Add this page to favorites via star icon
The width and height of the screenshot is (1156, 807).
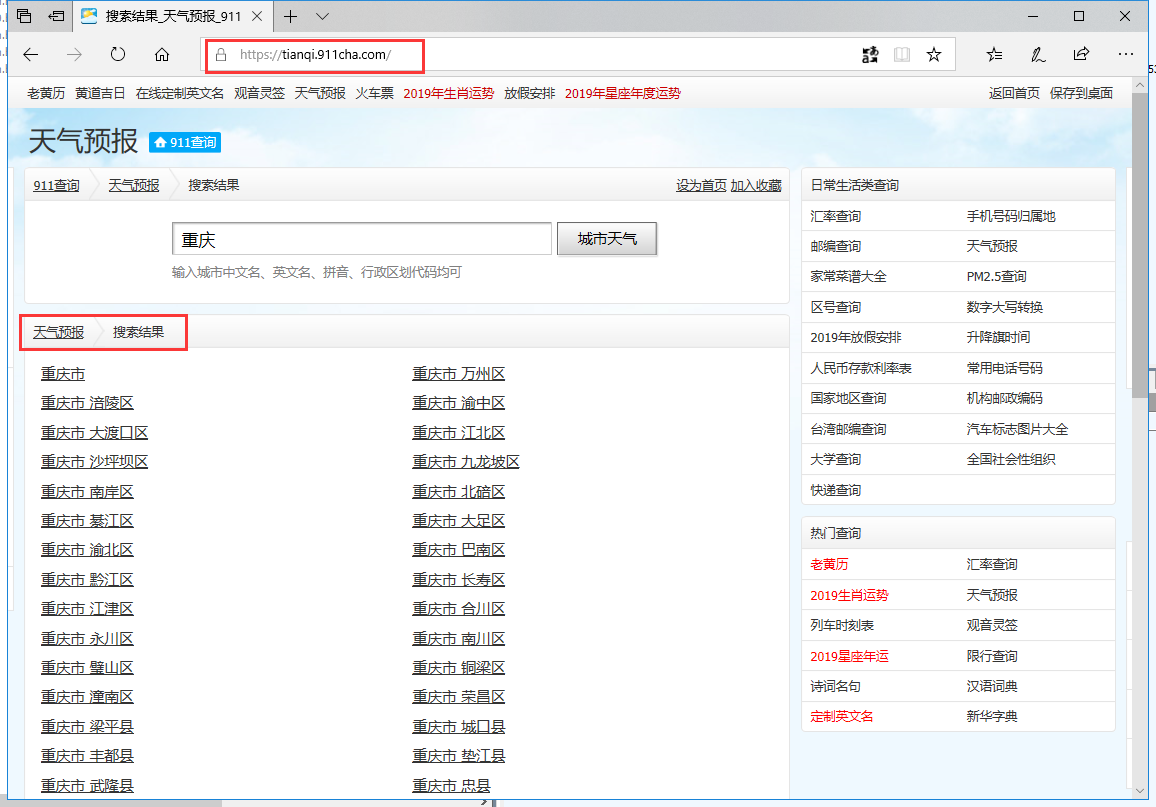(x=933, y=55)
